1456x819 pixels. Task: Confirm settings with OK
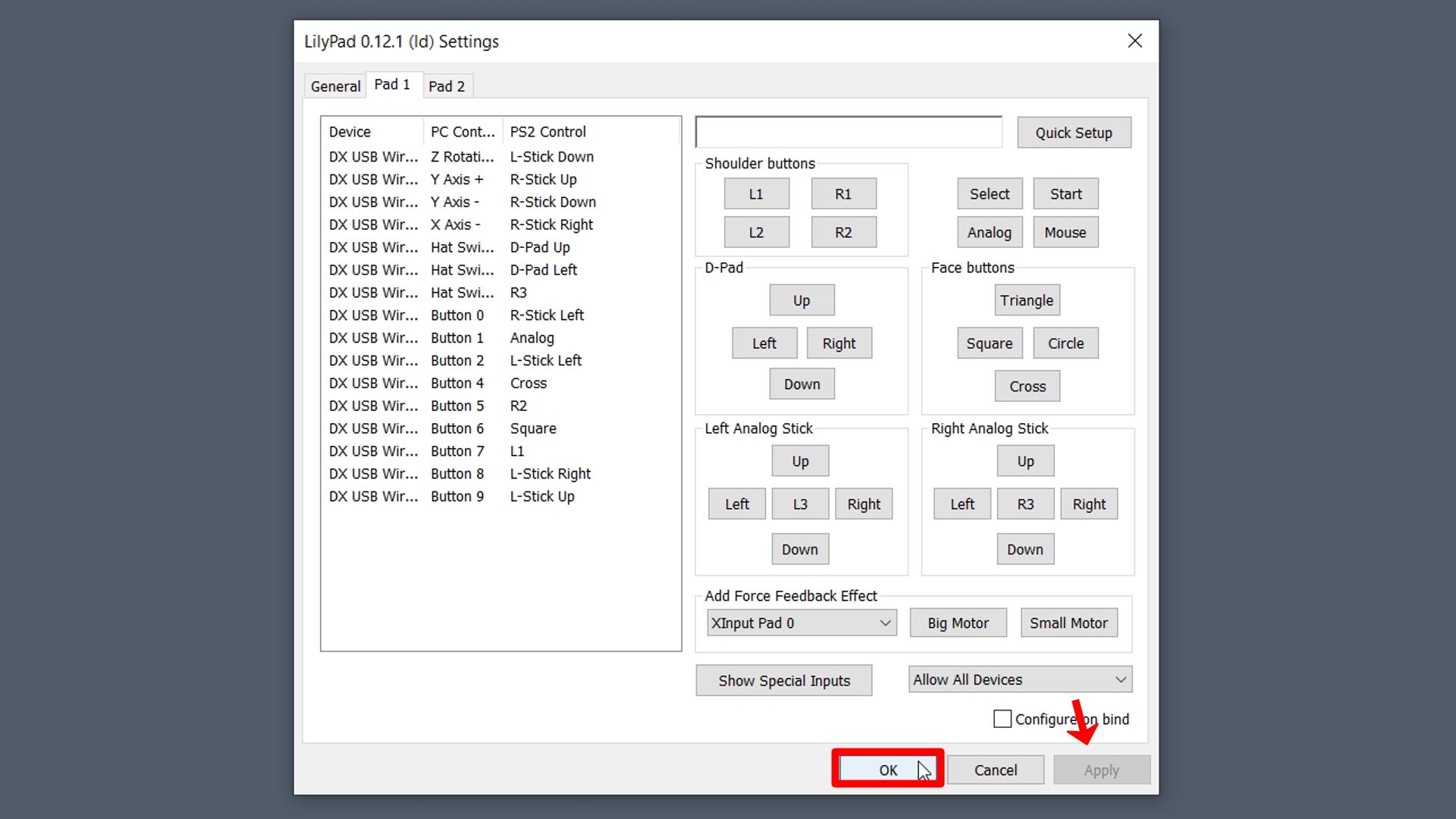887,770
